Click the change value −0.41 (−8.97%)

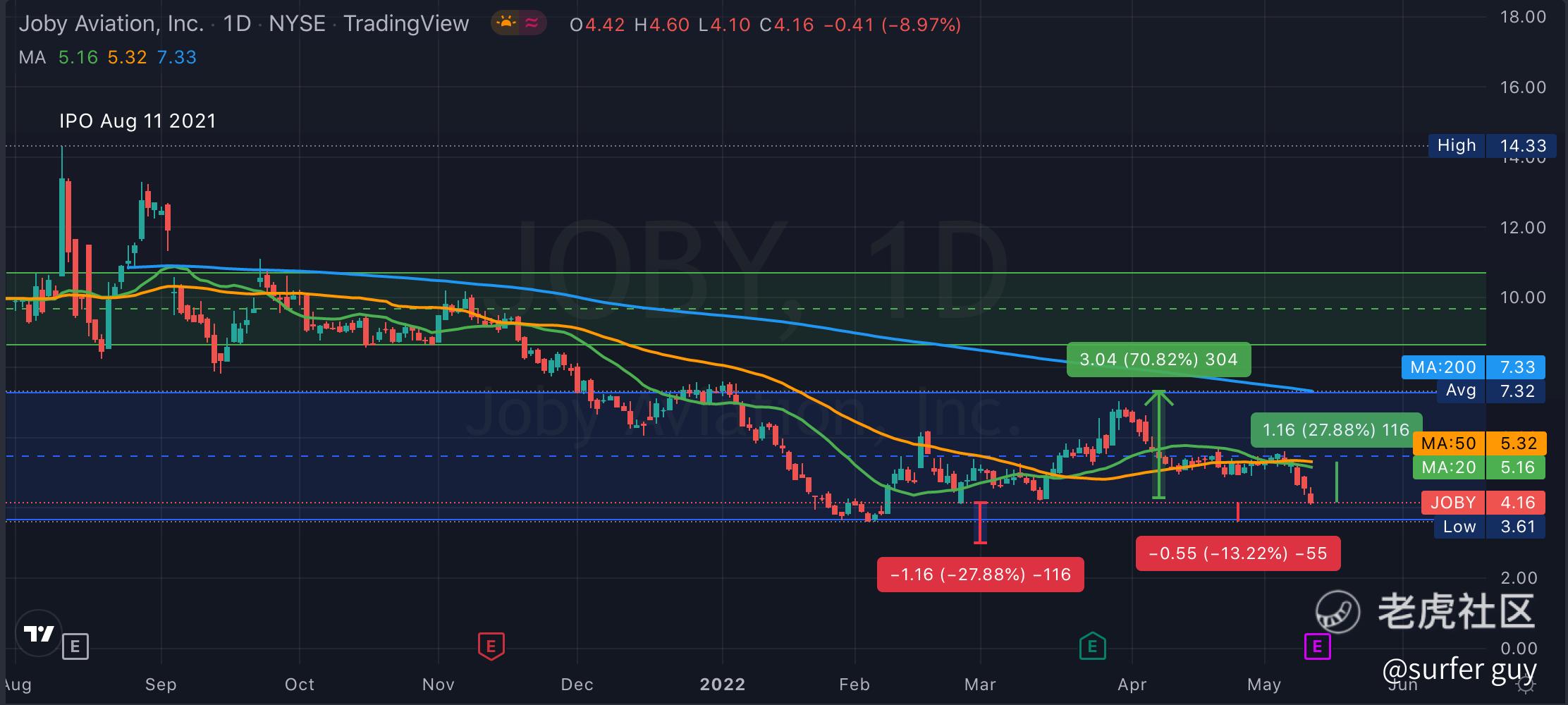[x=893, y=25]
